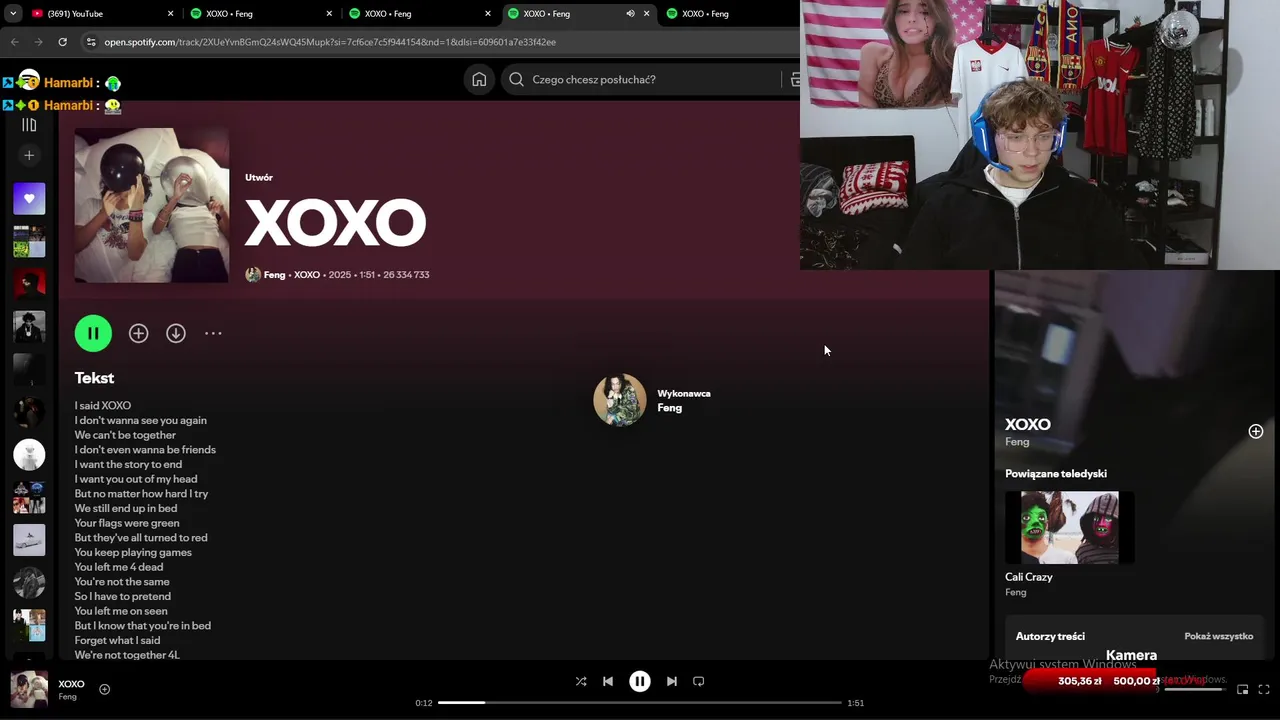Seek within the song progress bar

640,703
